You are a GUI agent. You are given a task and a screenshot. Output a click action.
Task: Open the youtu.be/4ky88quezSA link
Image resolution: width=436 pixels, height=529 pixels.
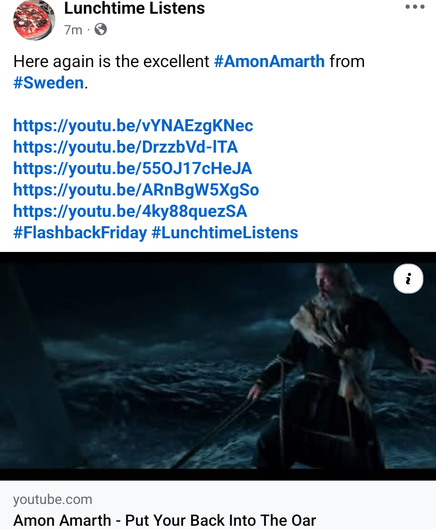[x=130, y=211]
